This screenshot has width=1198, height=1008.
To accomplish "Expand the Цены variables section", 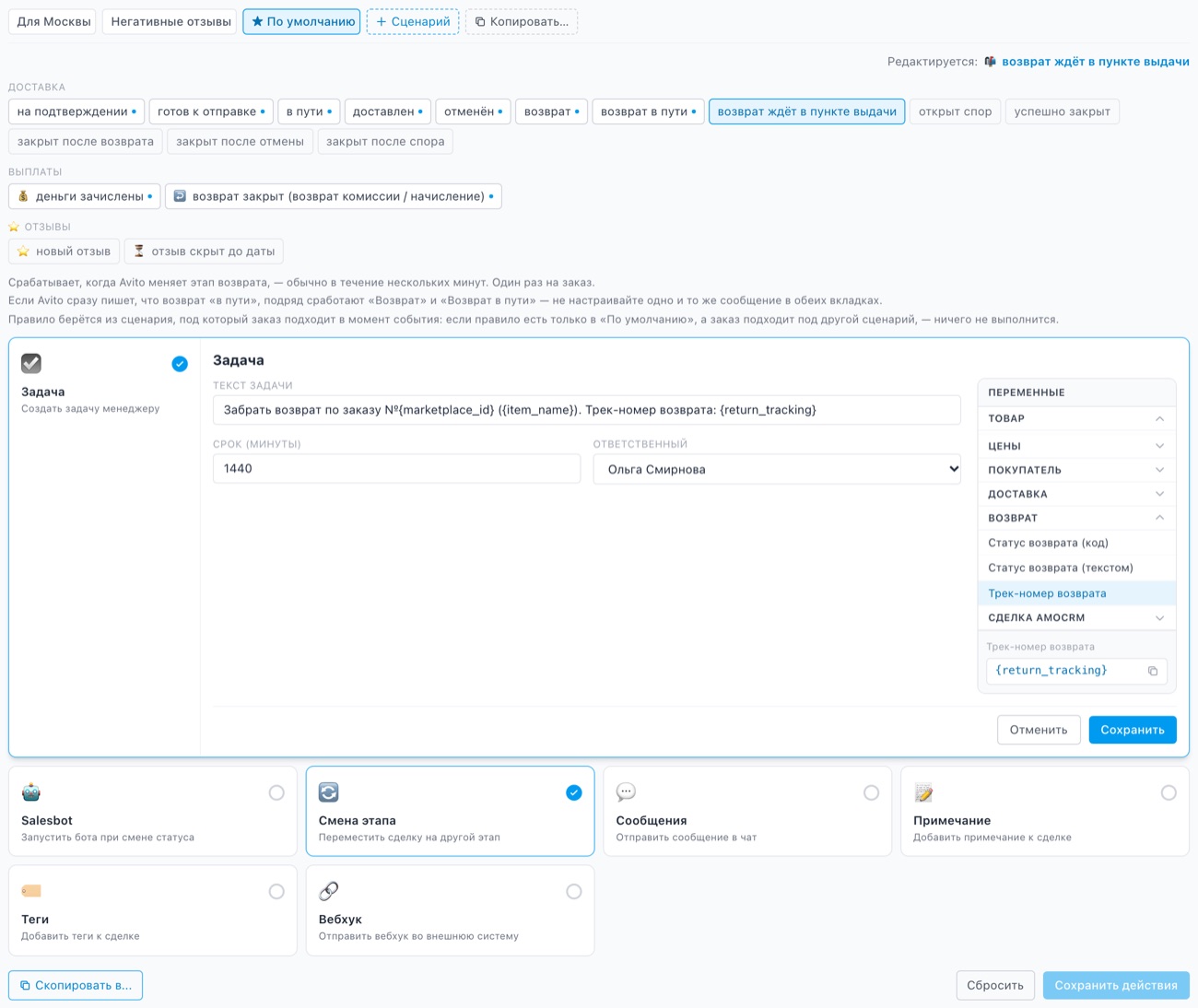I will point(1076,446).
